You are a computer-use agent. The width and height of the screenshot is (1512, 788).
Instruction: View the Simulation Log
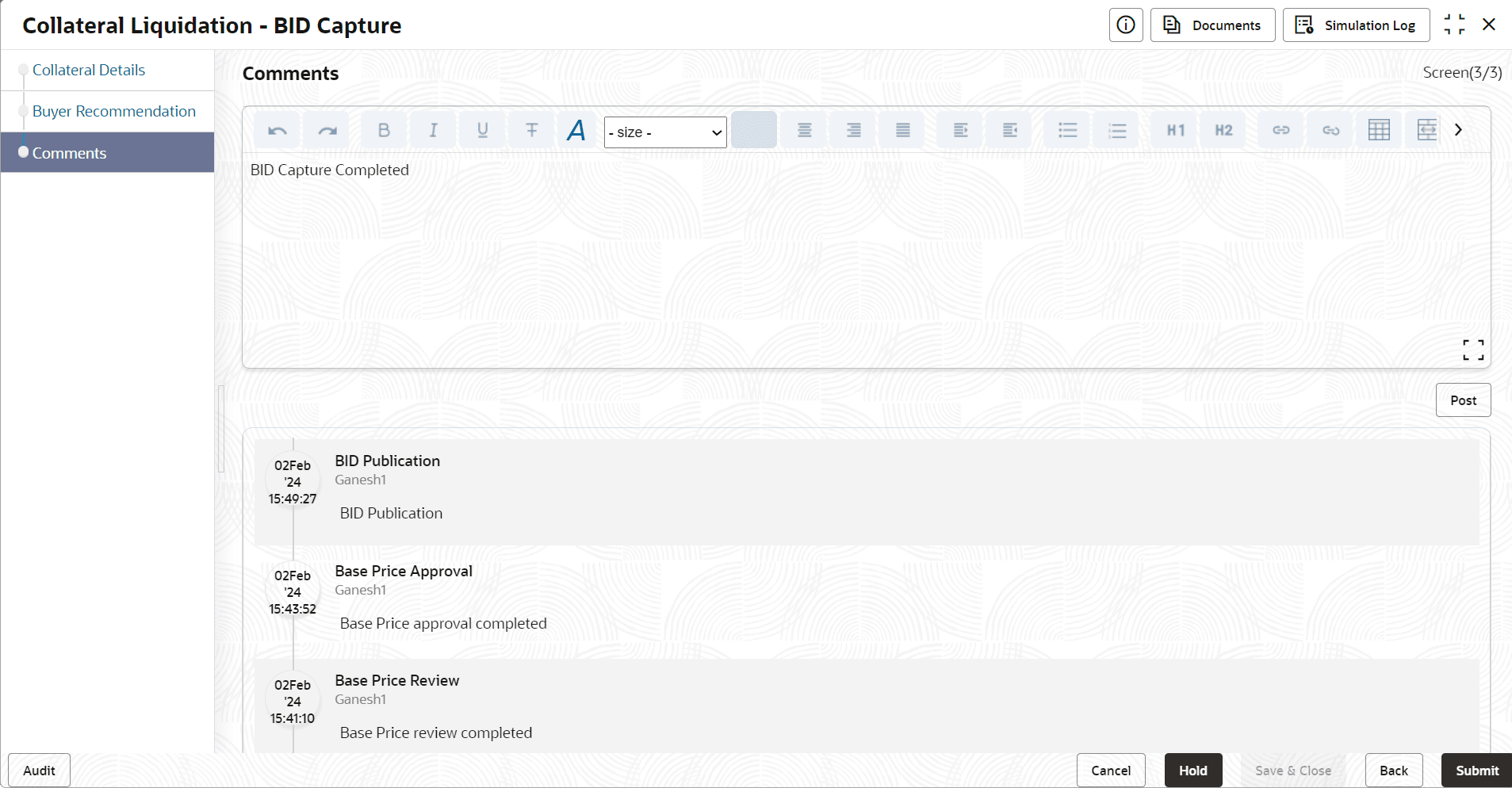[1356, 25]
